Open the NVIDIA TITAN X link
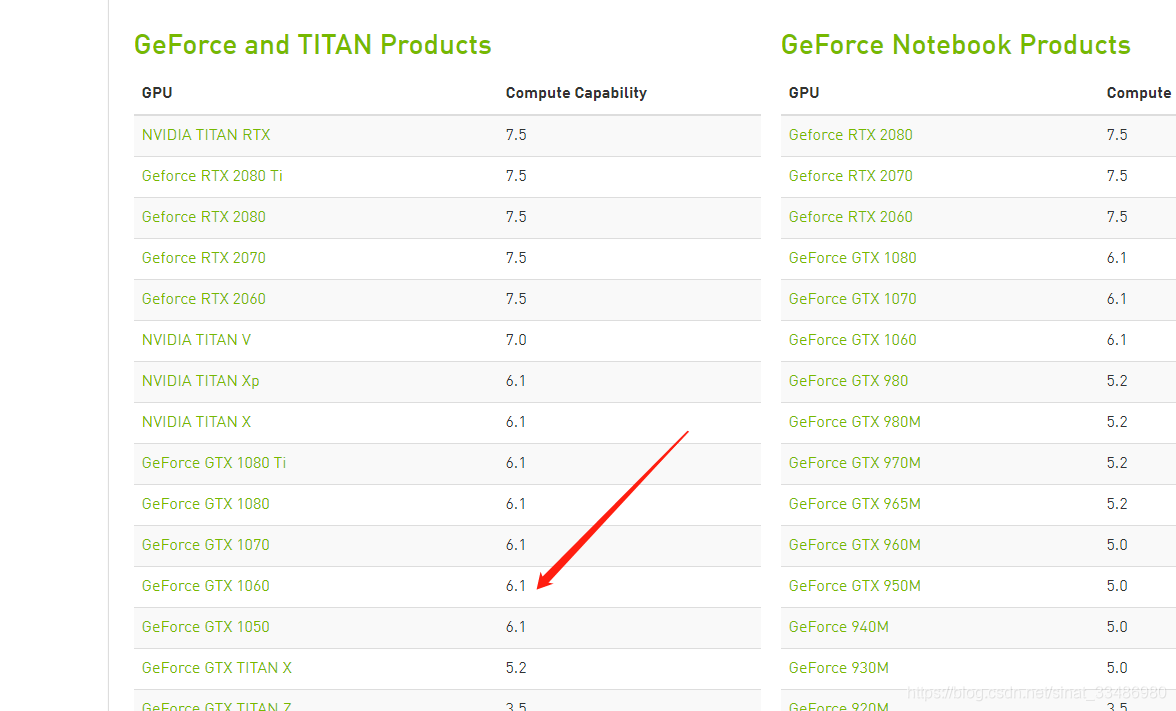1176x711 pixels. [x=196, y=422]
